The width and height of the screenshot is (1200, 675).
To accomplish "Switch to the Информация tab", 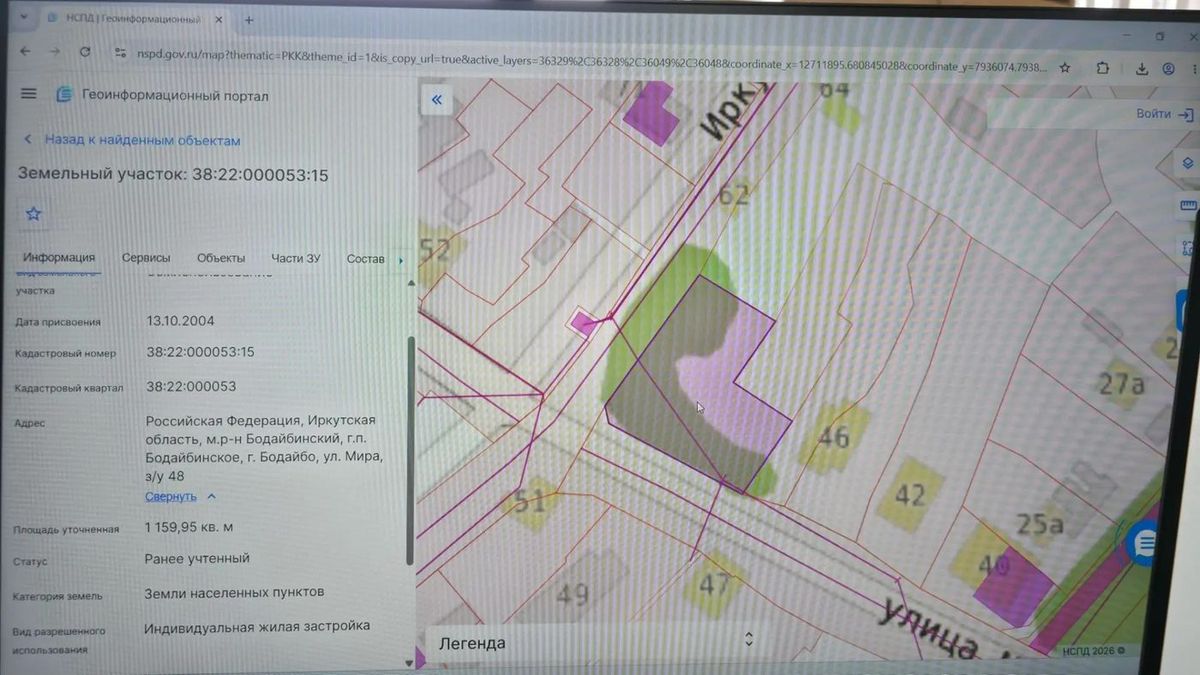I will (x=59, y=258).
